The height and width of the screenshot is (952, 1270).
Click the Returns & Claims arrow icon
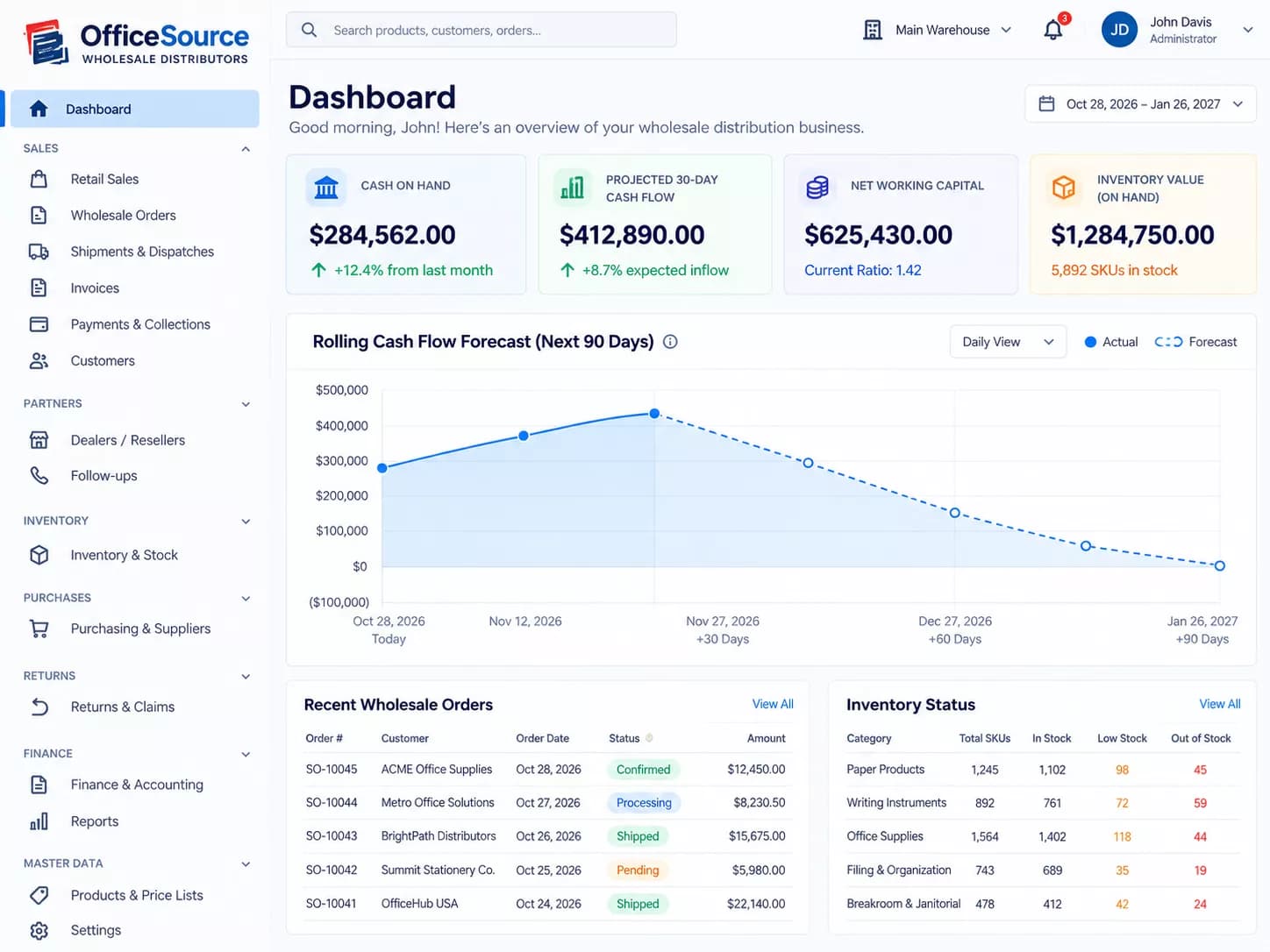pos(39,707)
